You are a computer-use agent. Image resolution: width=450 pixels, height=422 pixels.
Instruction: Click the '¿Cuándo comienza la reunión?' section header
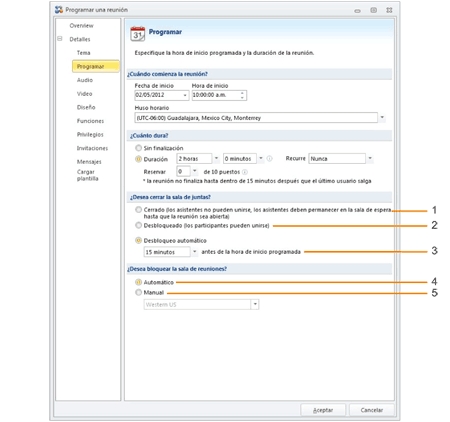click(x=259, y=74)
